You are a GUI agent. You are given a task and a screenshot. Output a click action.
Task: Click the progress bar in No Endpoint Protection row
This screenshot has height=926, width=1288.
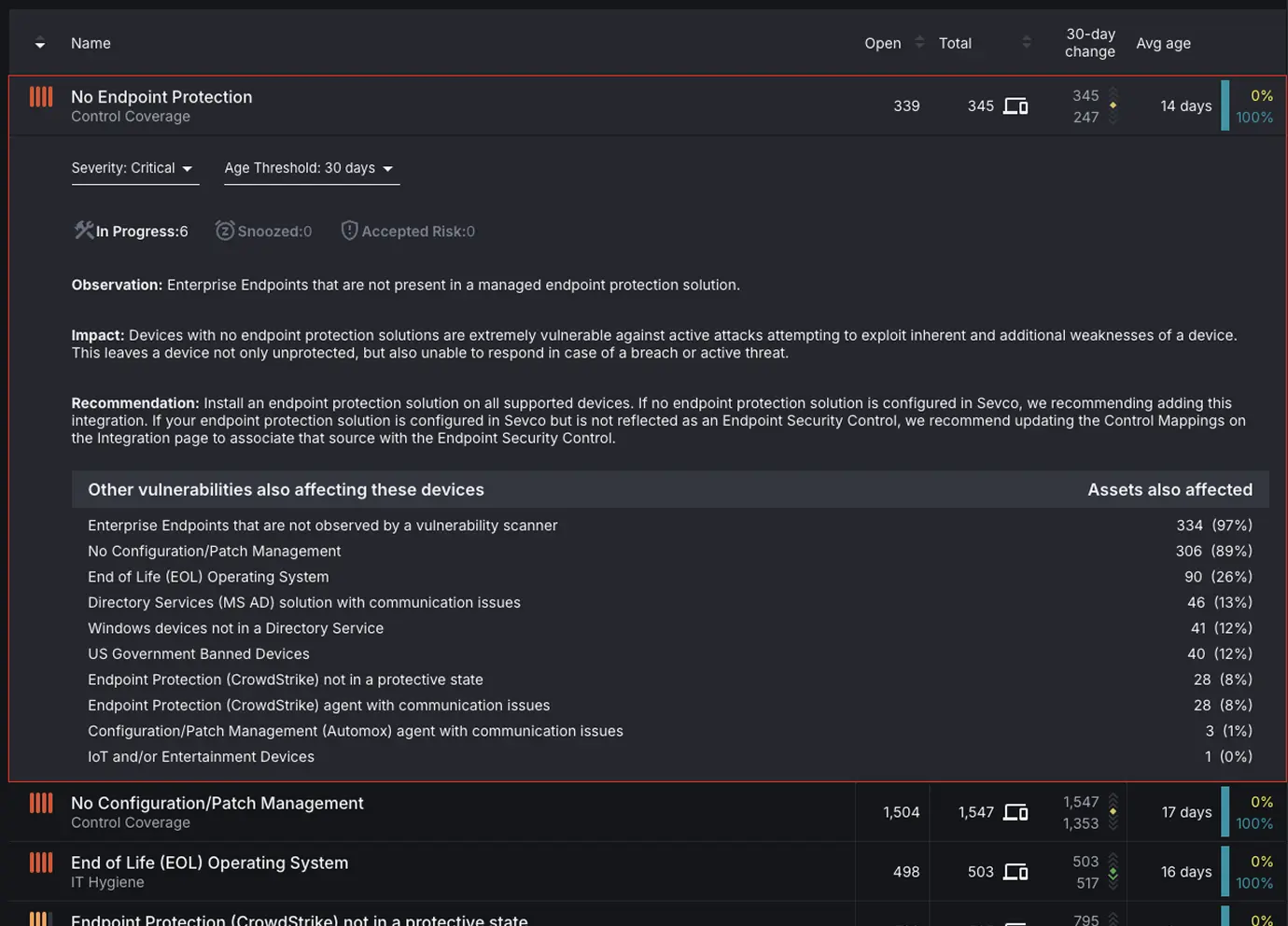point(1225,105)
